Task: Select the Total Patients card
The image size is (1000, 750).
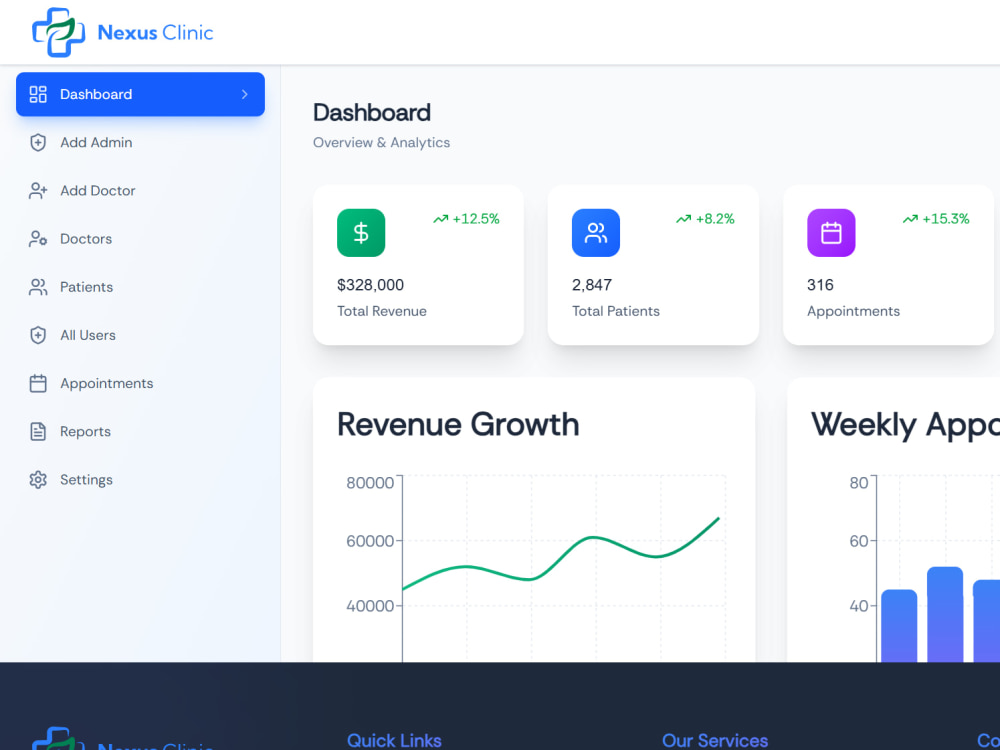Action: [653, 265]
